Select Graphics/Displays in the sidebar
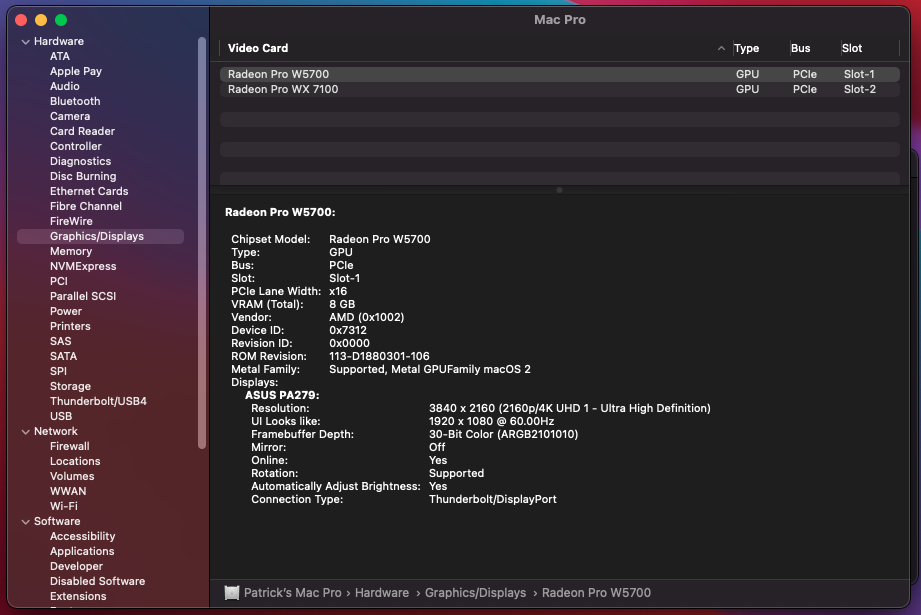Viewport: 921px width, 615px height. [100, 236]
